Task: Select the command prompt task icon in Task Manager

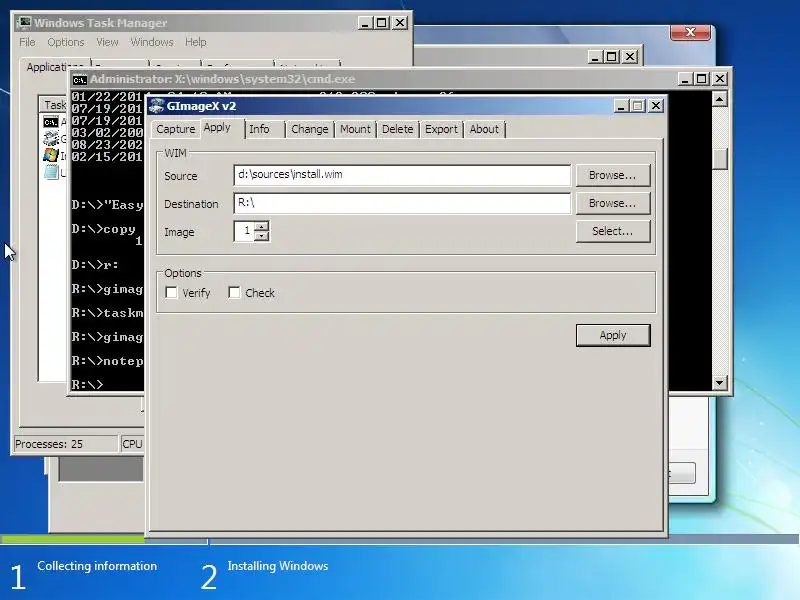Action: click(51, 122)
